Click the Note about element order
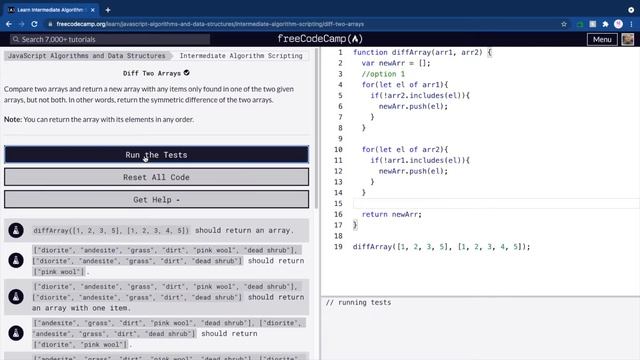 pos(99,119)
